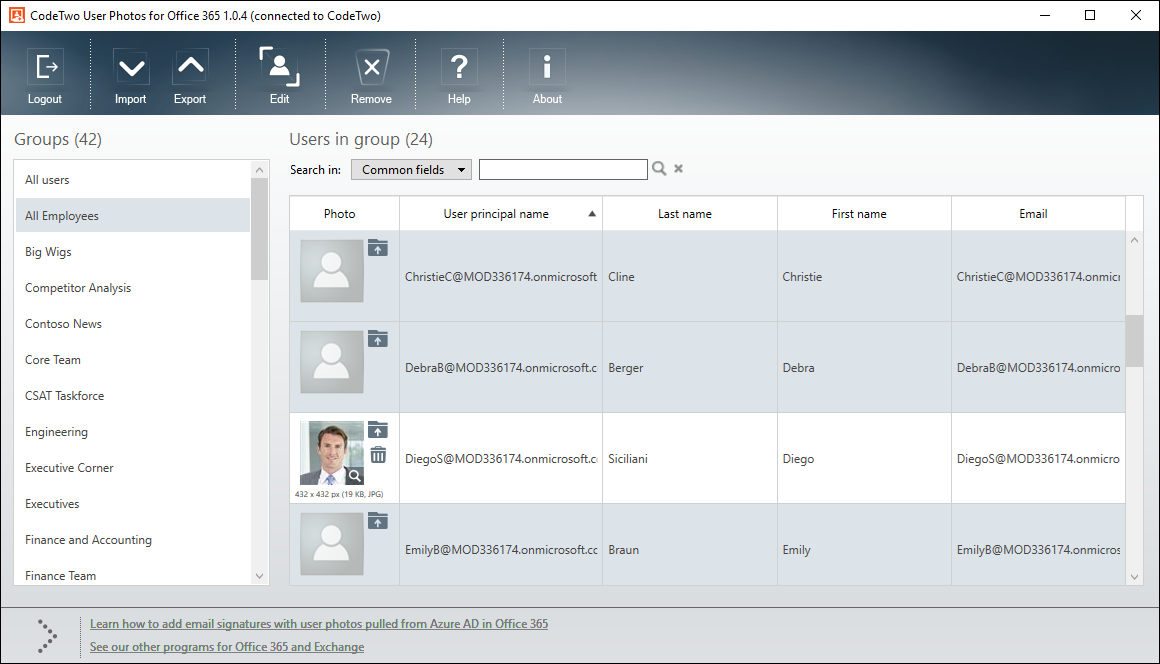Image resolution: width=1160 pixels, height=664 pixels.
Task: Sort by the Photo column header
Action: 345,214
